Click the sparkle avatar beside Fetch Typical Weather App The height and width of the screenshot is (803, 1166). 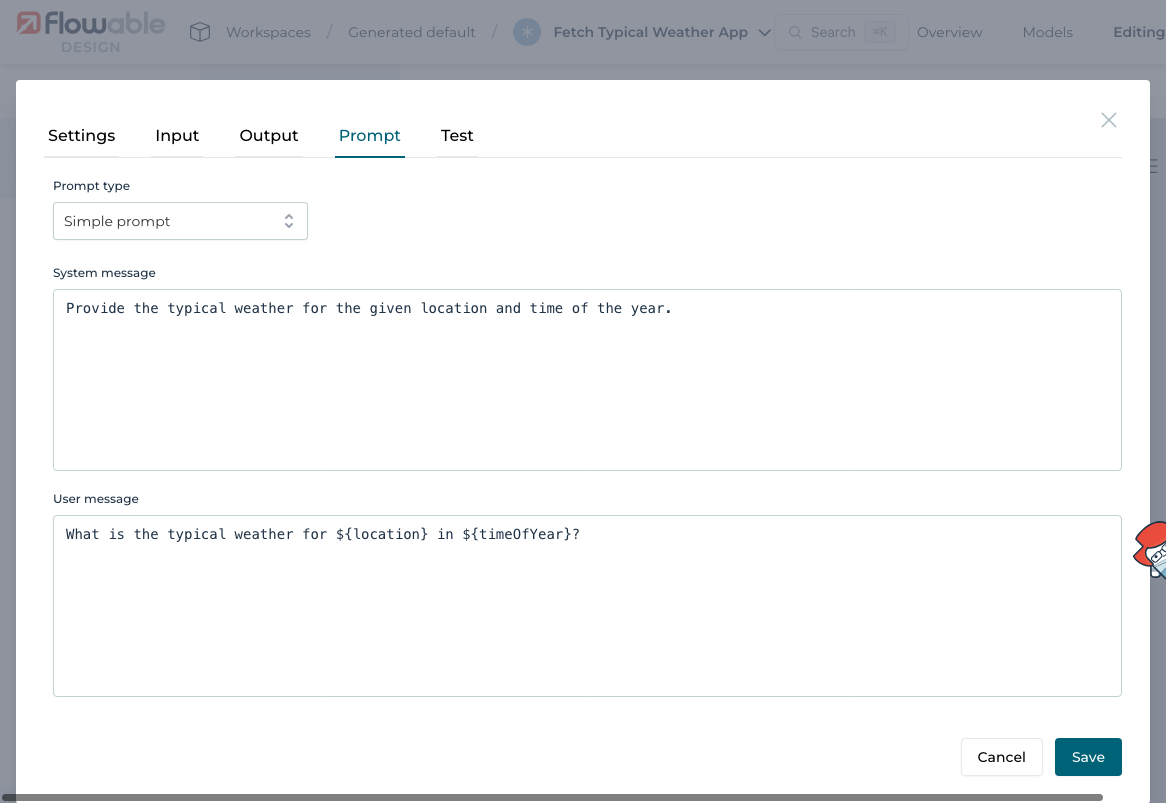527,32
